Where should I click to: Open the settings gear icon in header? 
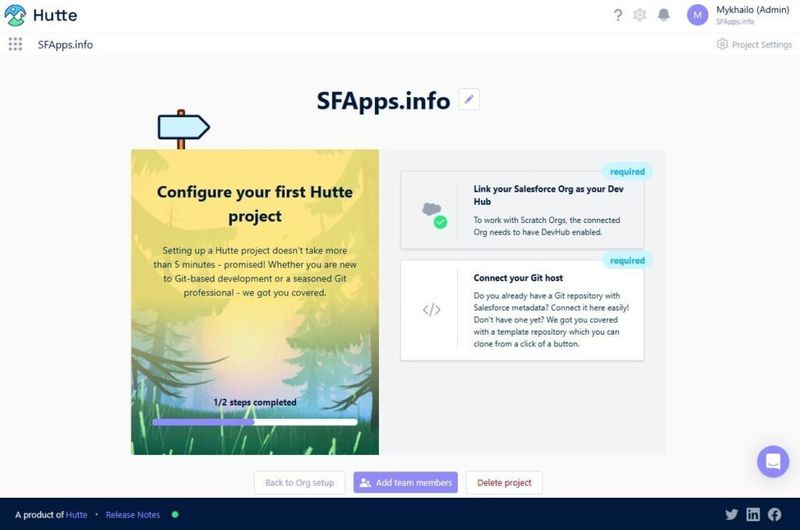(640, 15)
